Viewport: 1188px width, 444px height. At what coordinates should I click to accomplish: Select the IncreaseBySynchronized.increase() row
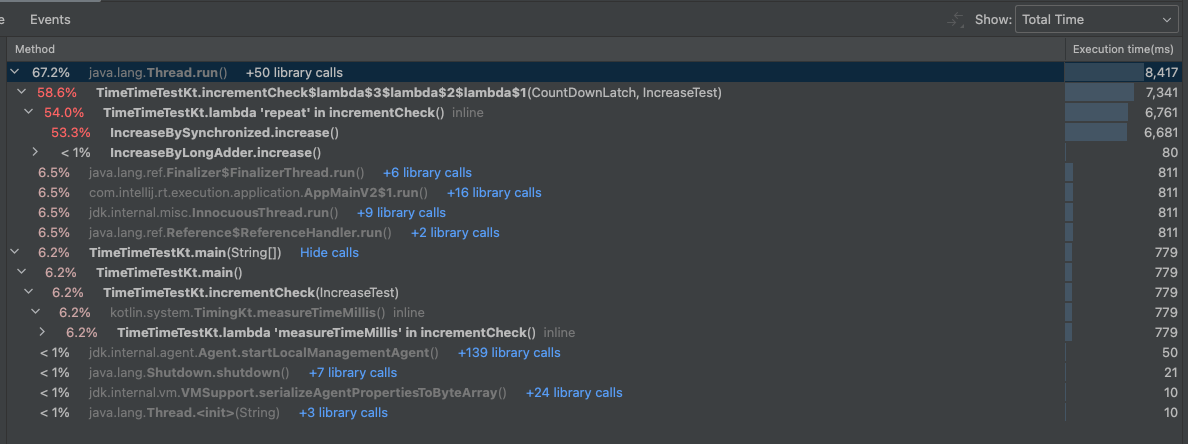pos(224,132)
